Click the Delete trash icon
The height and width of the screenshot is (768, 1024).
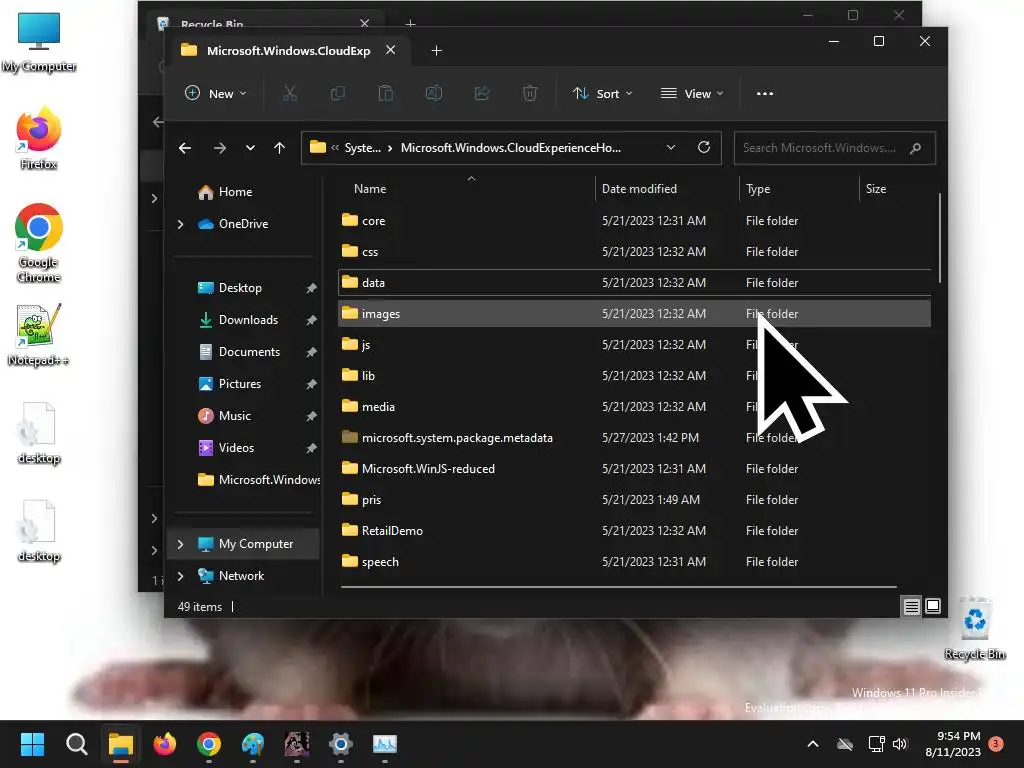click(530, 93)
